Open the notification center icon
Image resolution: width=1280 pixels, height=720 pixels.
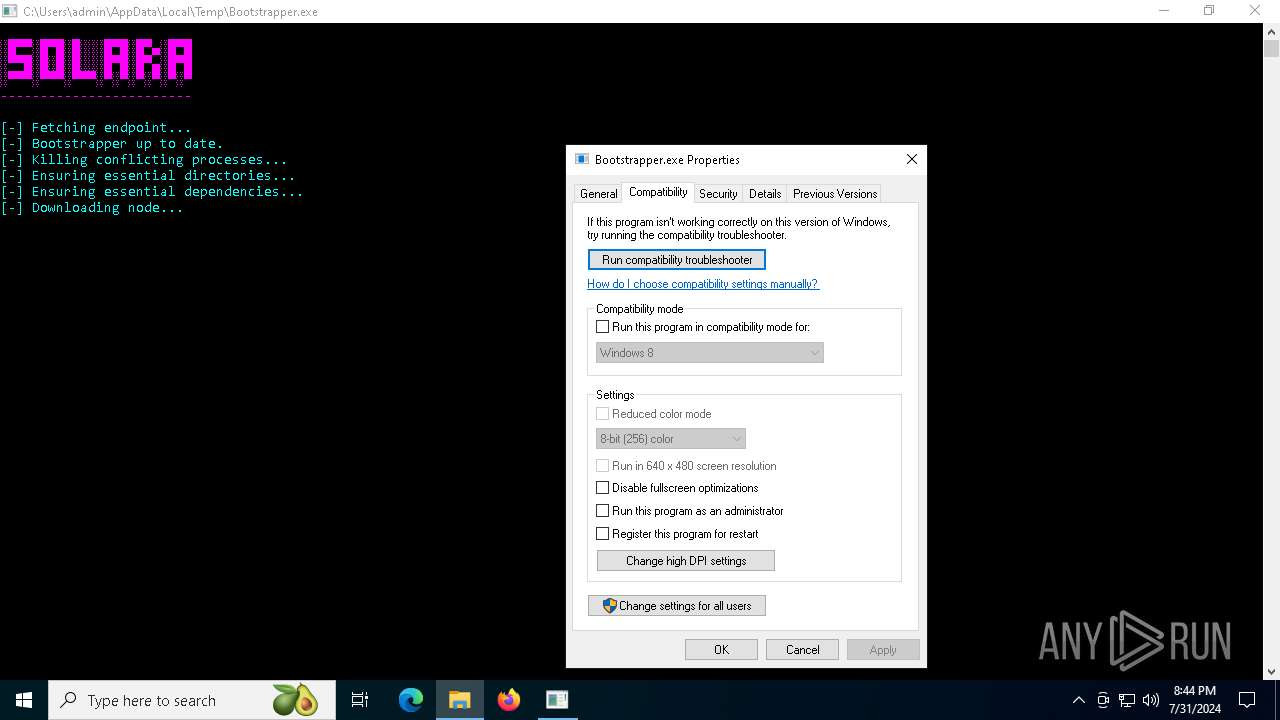click(1247, 700)
